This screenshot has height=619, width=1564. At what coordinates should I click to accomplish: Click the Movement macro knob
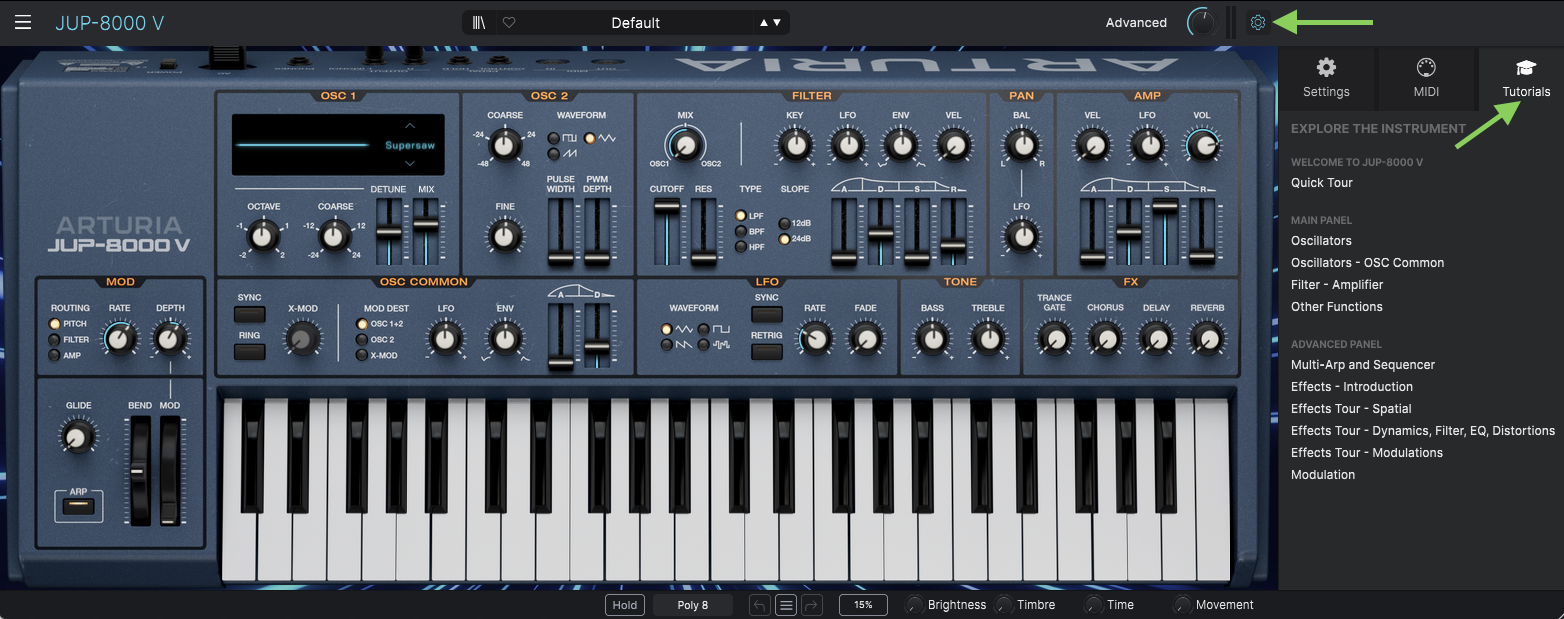pos(1183,605)
